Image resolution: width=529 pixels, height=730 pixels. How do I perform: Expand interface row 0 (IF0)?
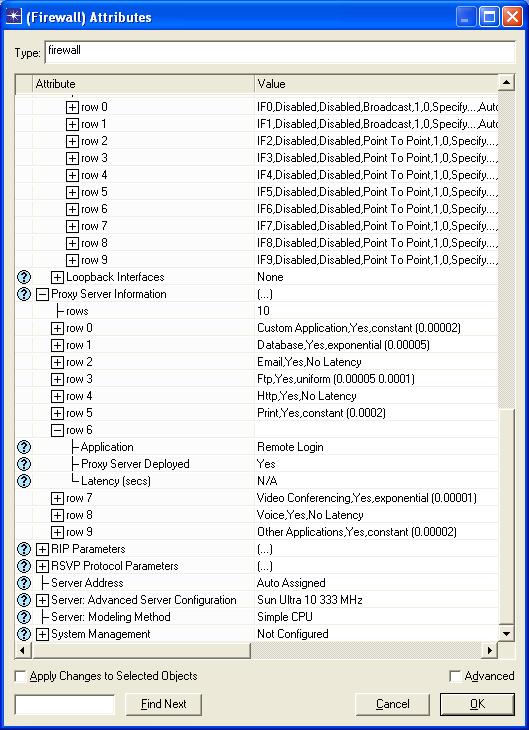click(72, 108)
